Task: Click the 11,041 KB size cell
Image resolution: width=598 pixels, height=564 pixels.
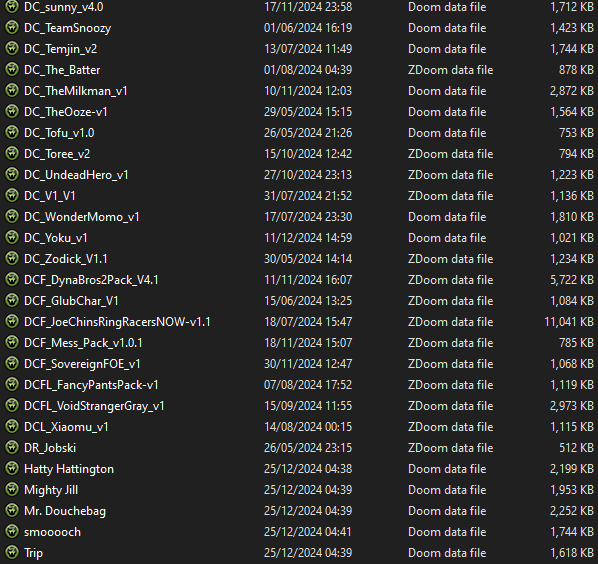Action: (x=569, y=322)
